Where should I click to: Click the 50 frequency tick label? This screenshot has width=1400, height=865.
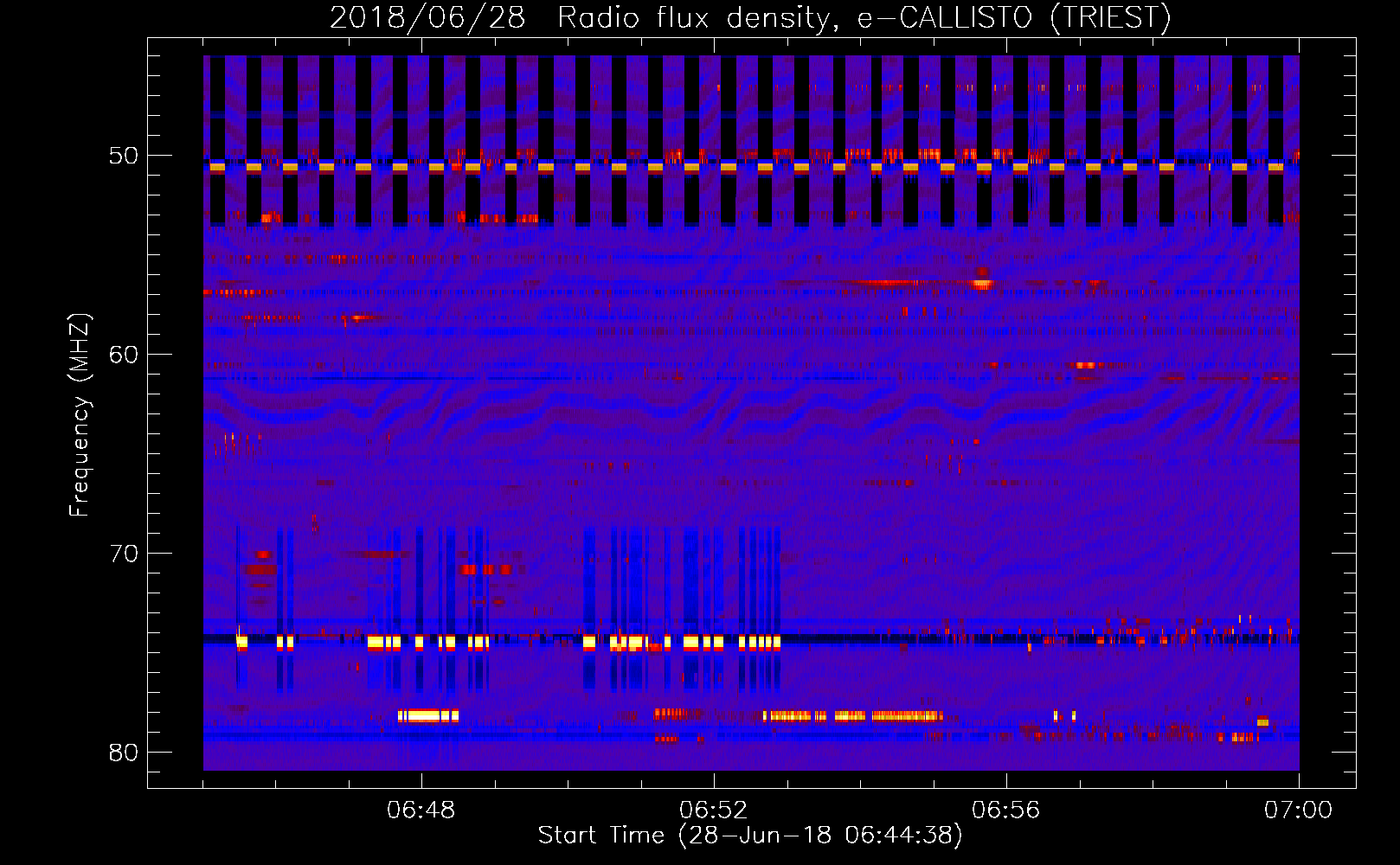coord(124,156)
